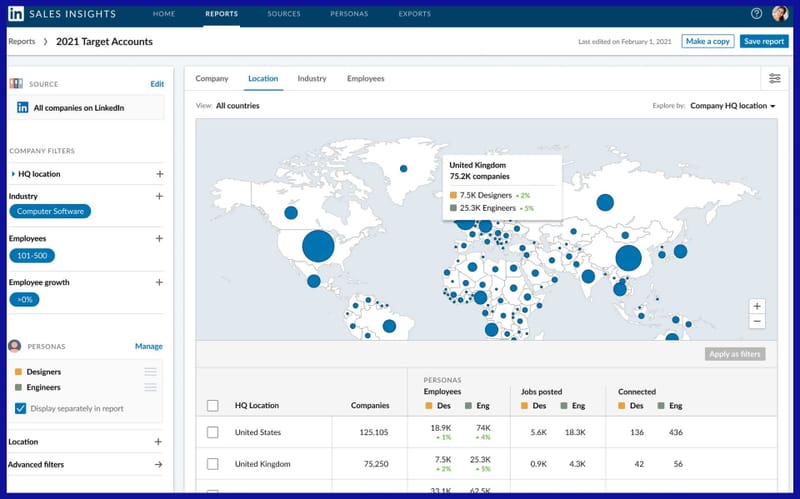Add an Employee growth filter plus icon

(159, 282)
